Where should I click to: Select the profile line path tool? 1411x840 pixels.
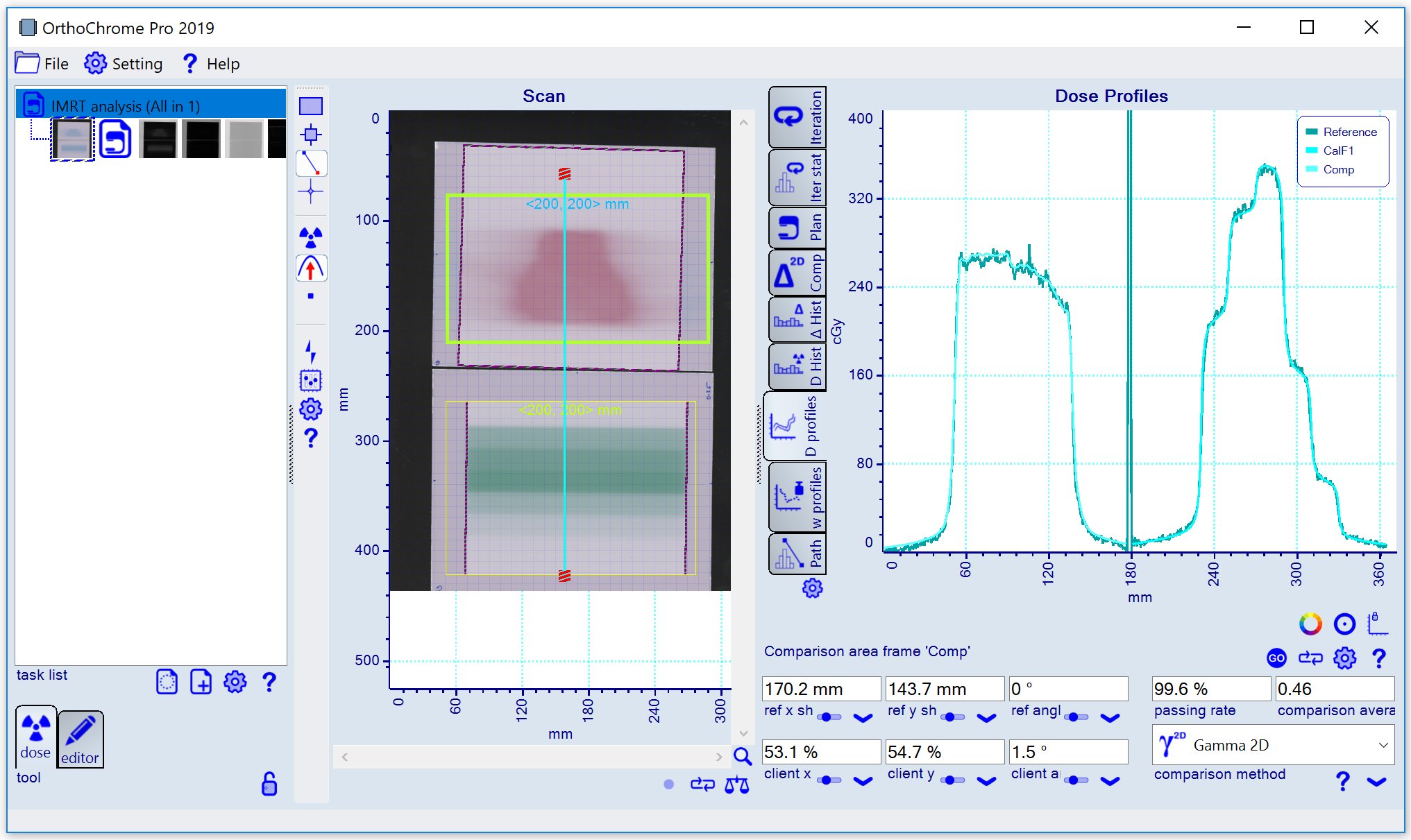[x=310, y=164]
